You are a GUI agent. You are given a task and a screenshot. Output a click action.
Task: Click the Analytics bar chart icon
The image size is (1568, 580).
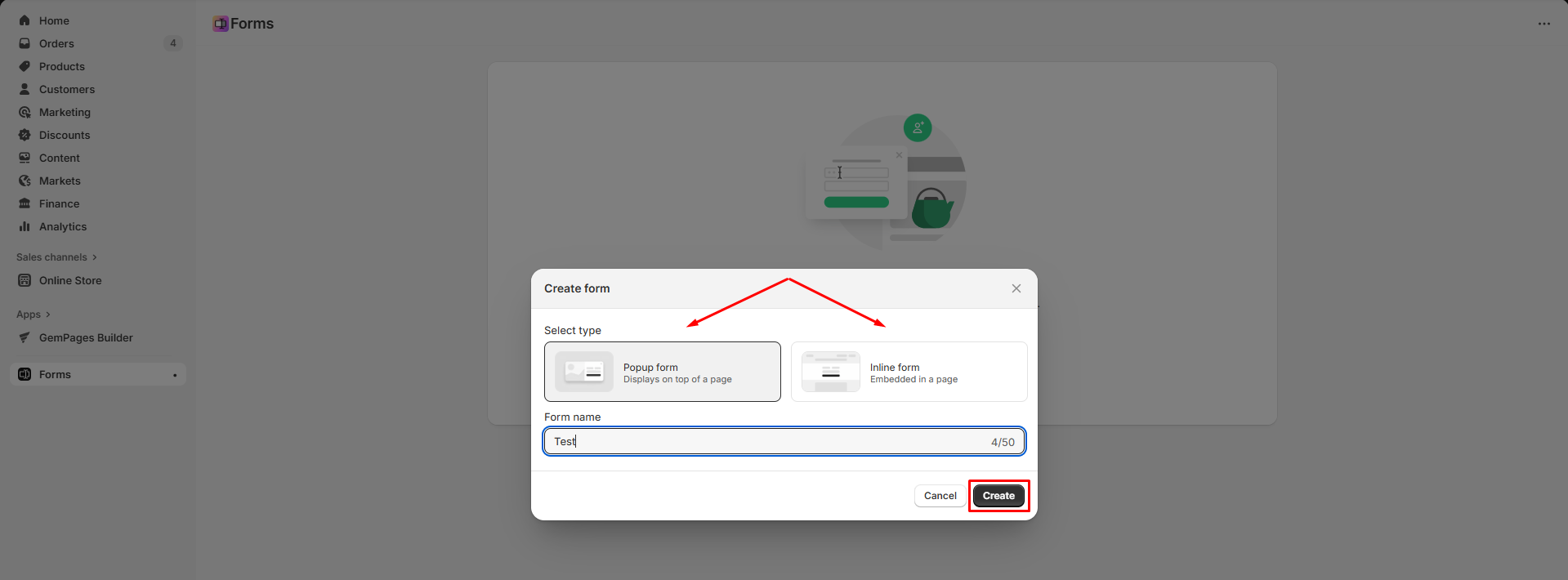pyautogui.click(x=25, y=226)
